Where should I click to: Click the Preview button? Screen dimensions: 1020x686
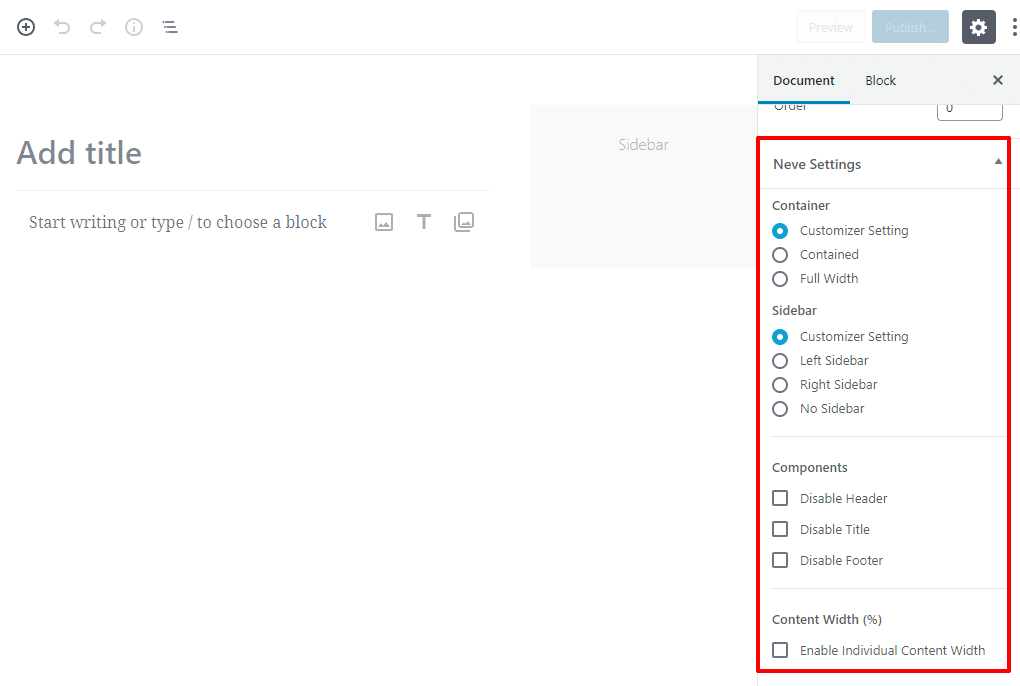(x=830, y=27)
